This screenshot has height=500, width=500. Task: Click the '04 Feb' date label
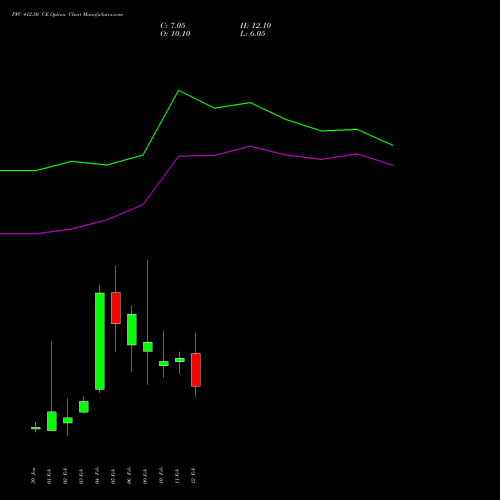pyautogui.click(x=97, y=476)
